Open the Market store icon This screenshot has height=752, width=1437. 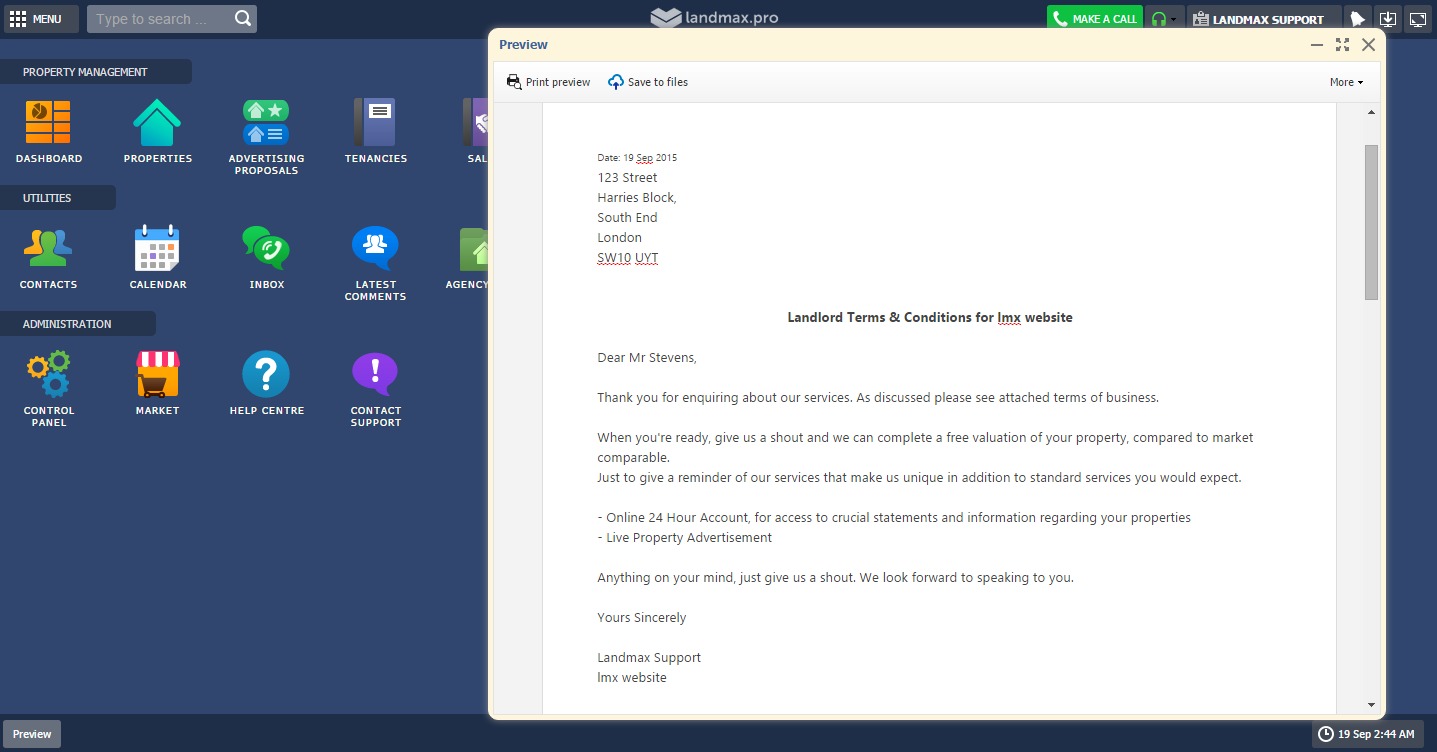(x=157, y=375)
